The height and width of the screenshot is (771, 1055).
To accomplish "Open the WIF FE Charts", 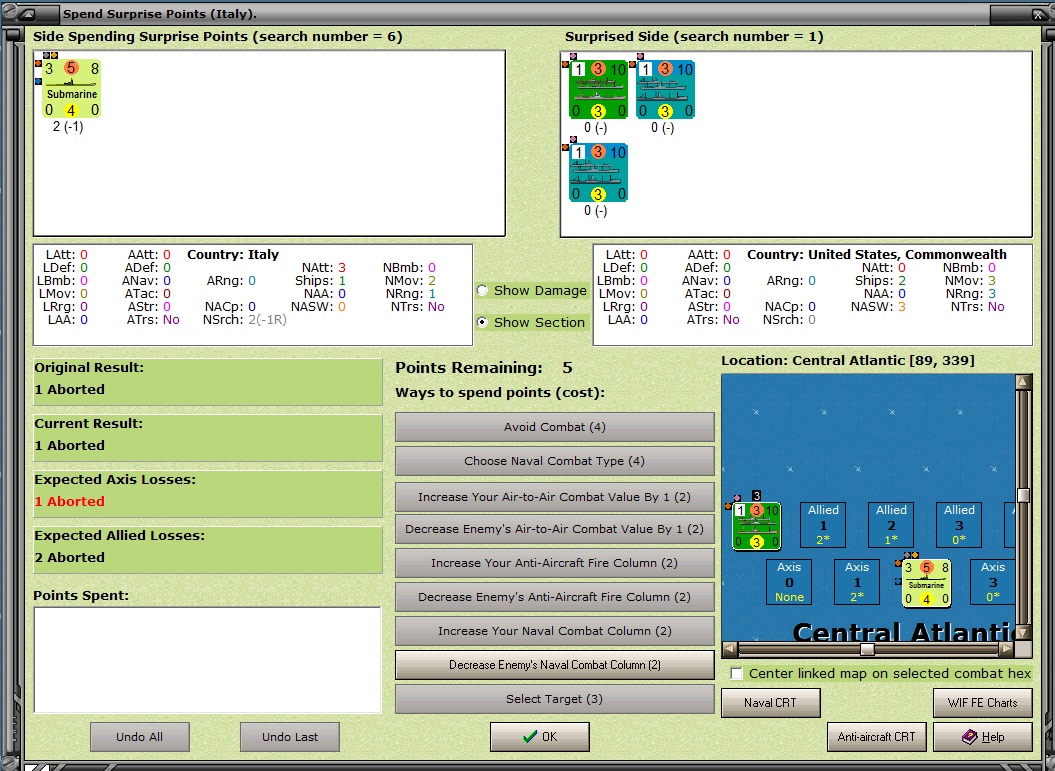I will [x=982, y=702].
